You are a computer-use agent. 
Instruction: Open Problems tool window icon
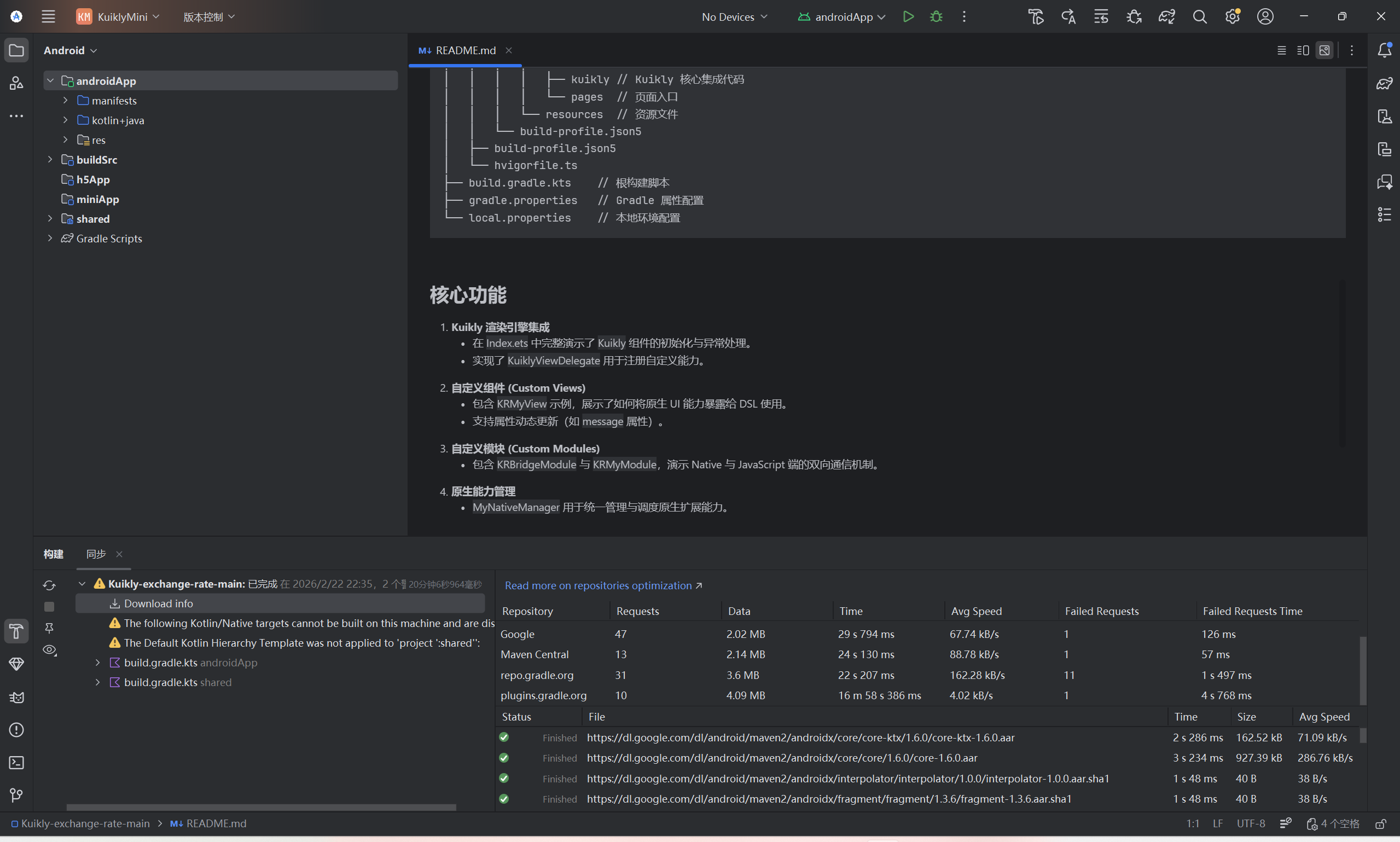coord(16,730)
